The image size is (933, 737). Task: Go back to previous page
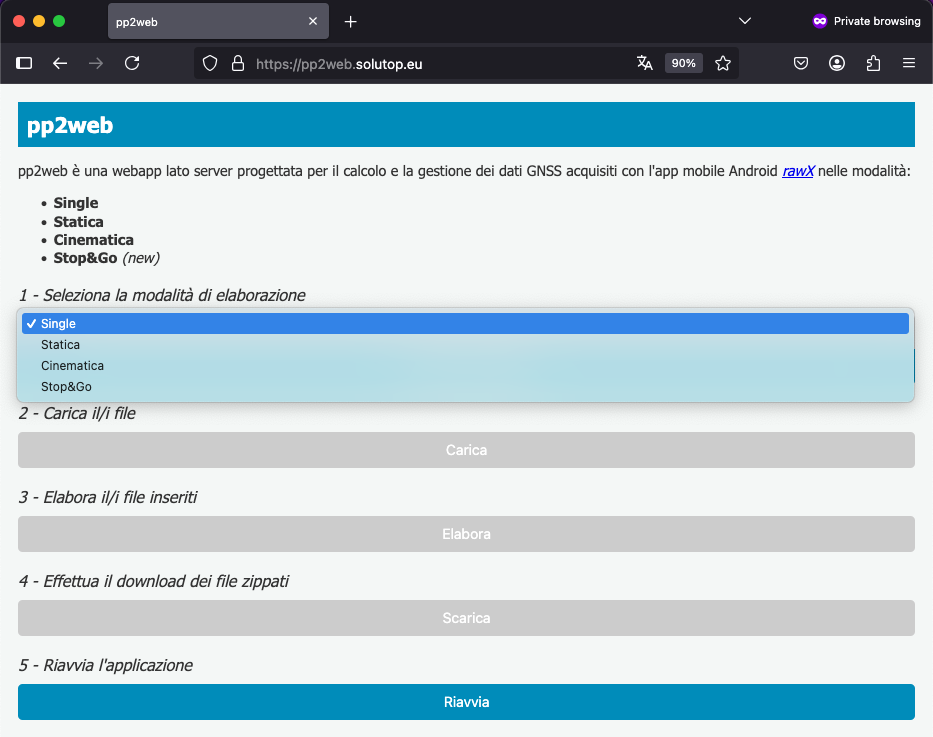tap(60, 63)
